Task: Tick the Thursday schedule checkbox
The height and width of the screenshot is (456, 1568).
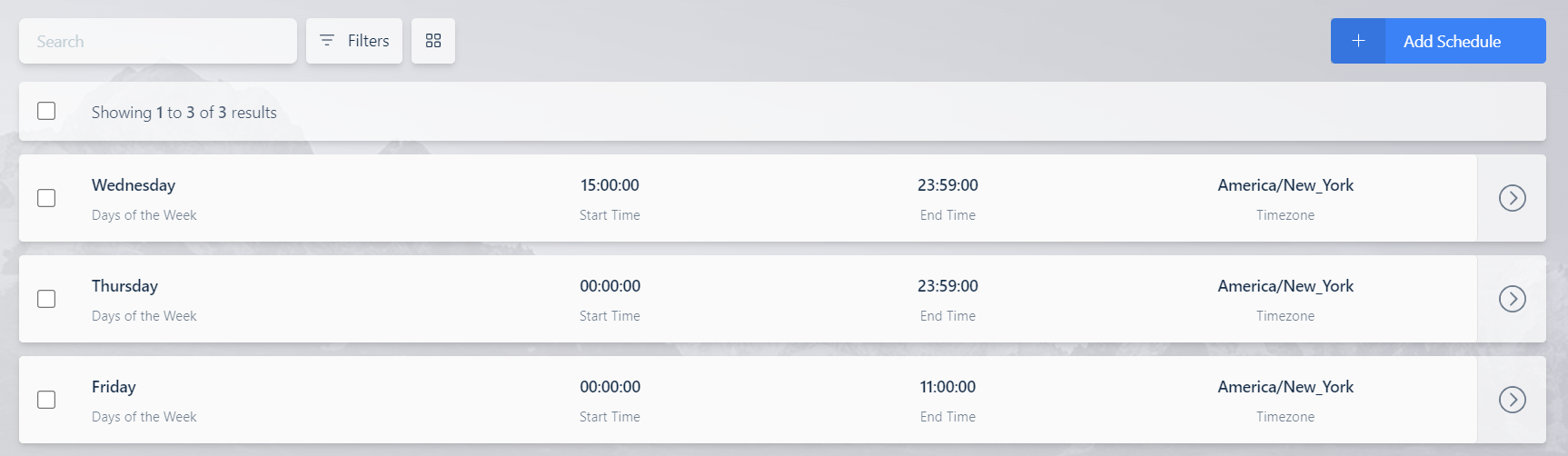Action: click(46, 299)
